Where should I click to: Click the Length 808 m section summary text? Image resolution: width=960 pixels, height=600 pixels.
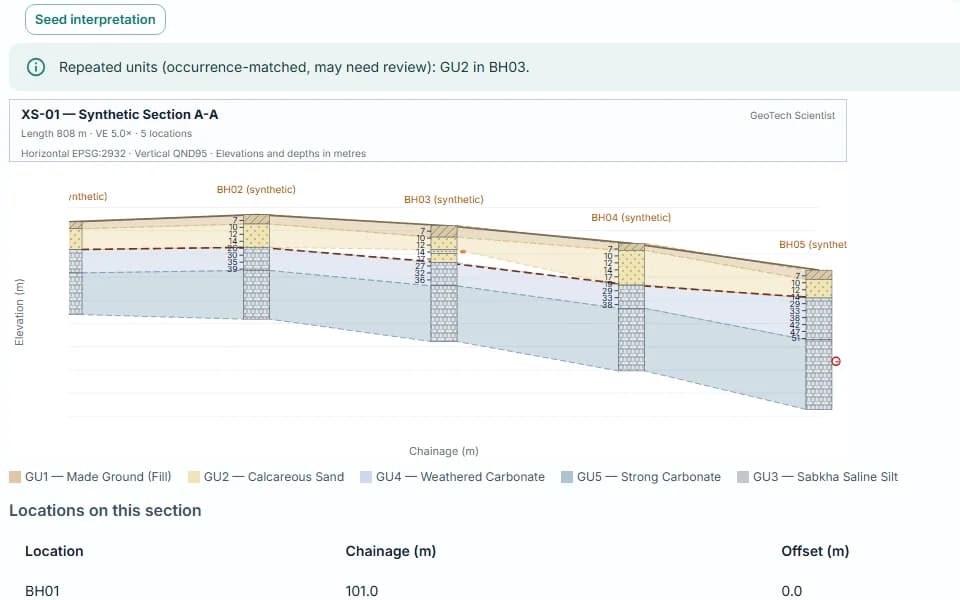pyautogui.click(x=107, y=133)
